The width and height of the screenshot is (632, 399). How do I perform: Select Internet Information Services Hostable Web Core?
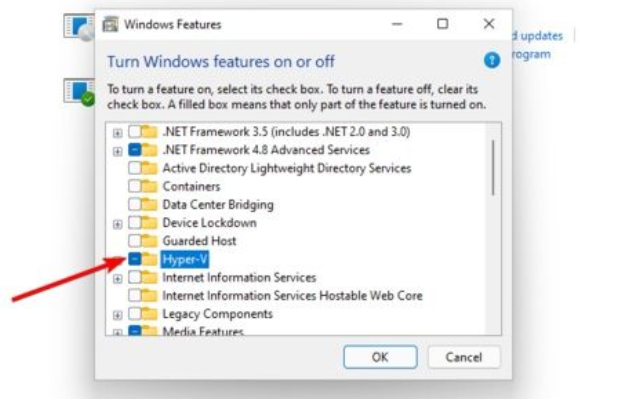292,296
